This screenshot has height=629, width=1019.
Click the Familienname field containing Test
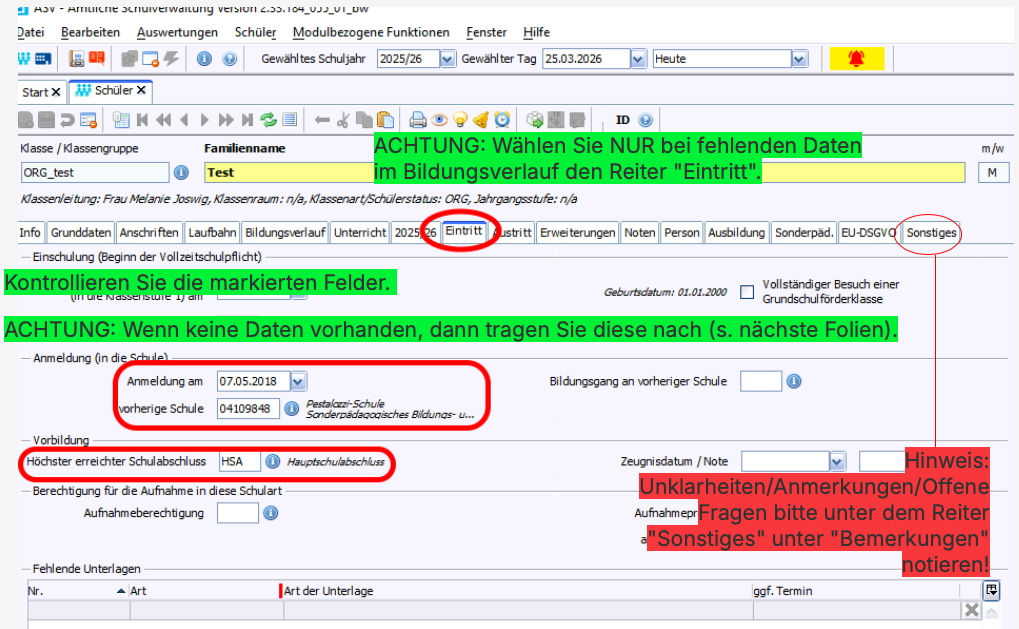584,172
